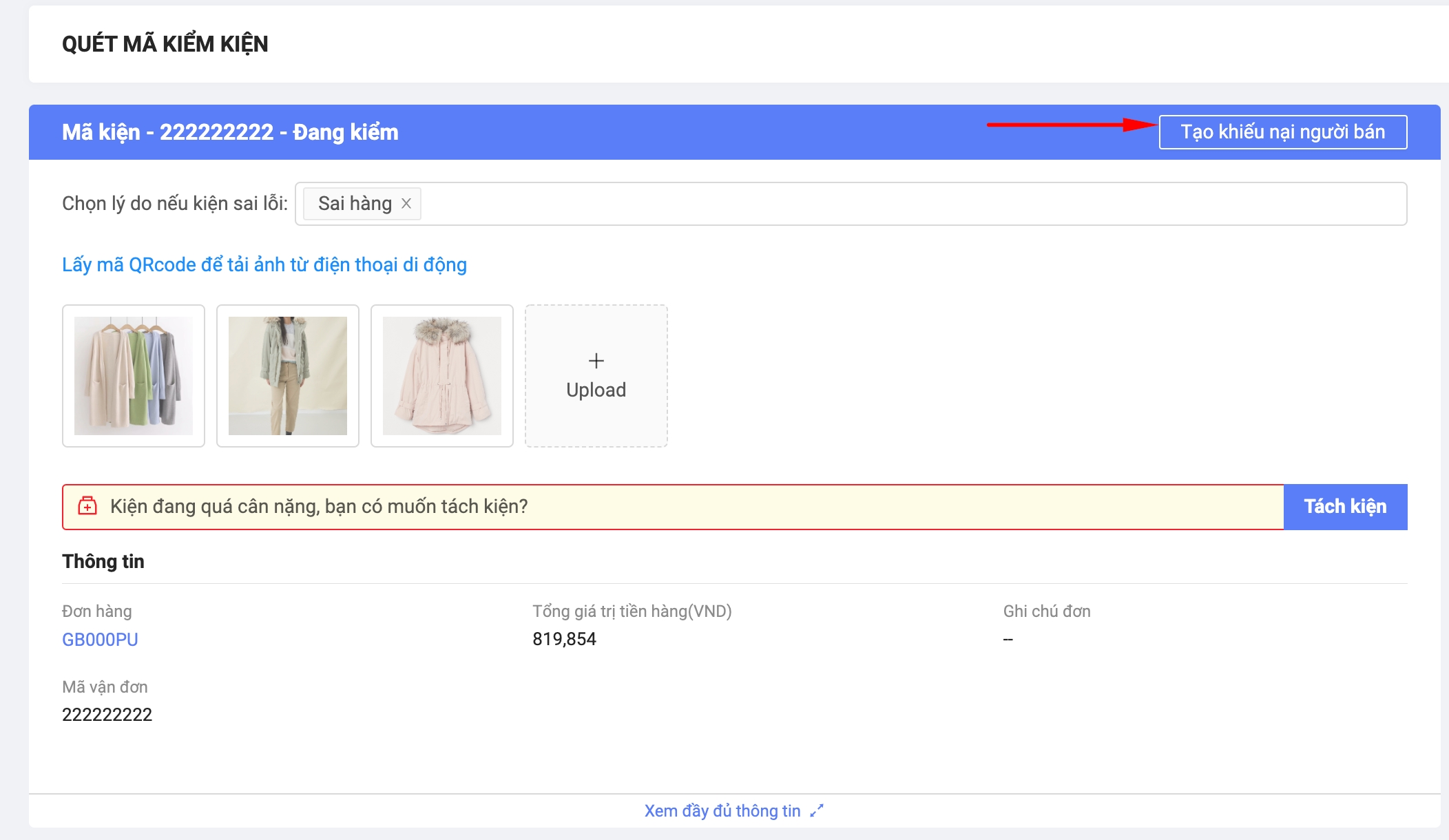This screenshot has width=1449, height=840.
Task: Open the hanging cardigans photo thumbnail
Action: [x=134, y=376]
